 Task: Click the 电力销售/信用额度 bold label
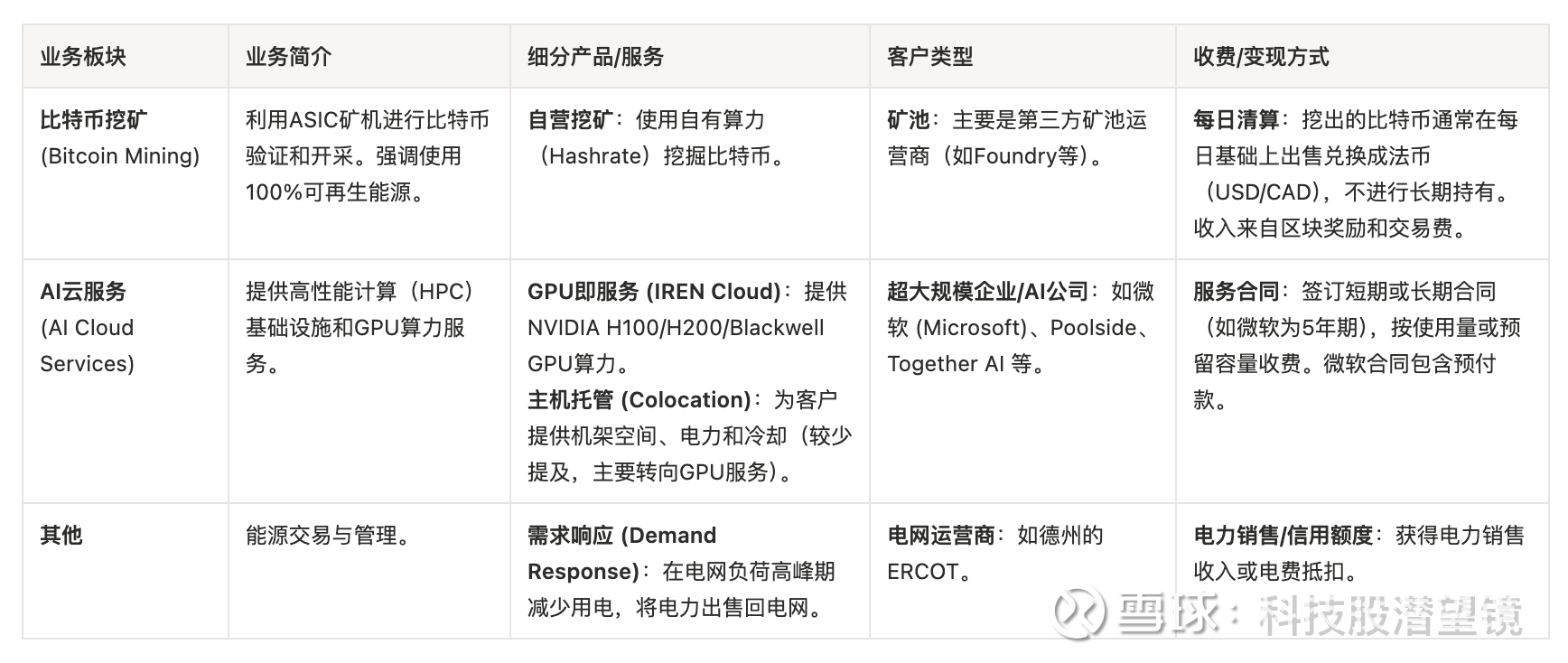coord(1283,536)
